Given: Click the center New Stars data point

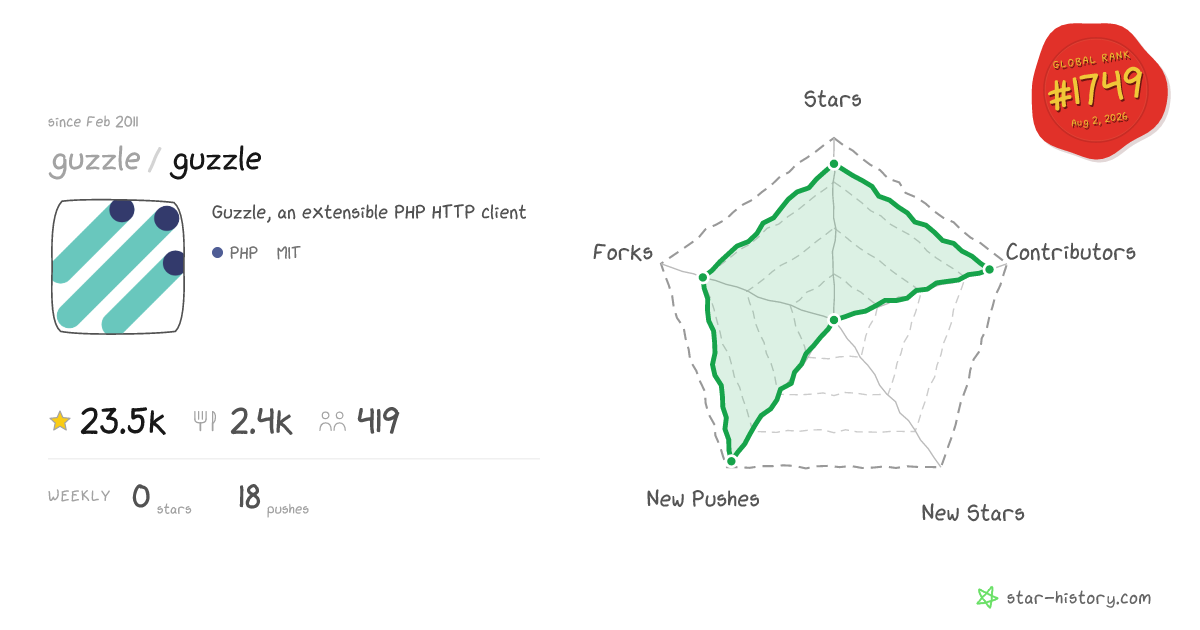Looking at the screenshot, I should [x=833, y=319].
